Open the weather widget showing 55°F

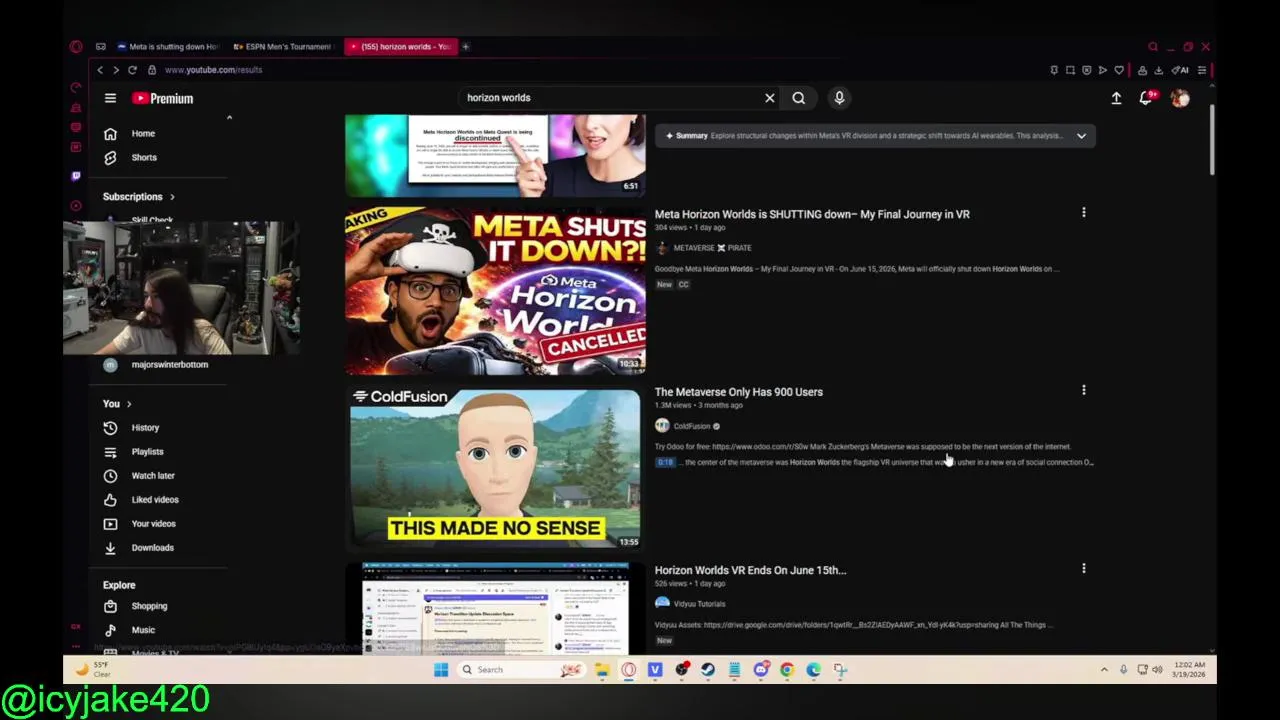tap(92, 670)
